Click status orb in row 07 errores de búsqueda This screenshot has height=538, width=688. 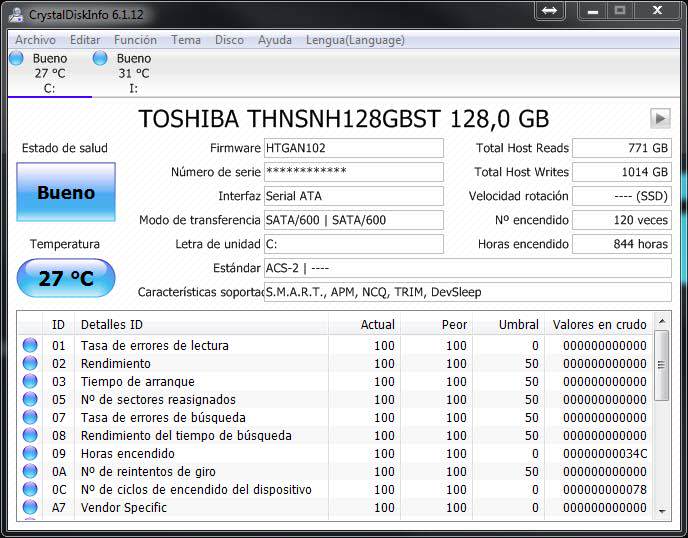coord(30,417)
